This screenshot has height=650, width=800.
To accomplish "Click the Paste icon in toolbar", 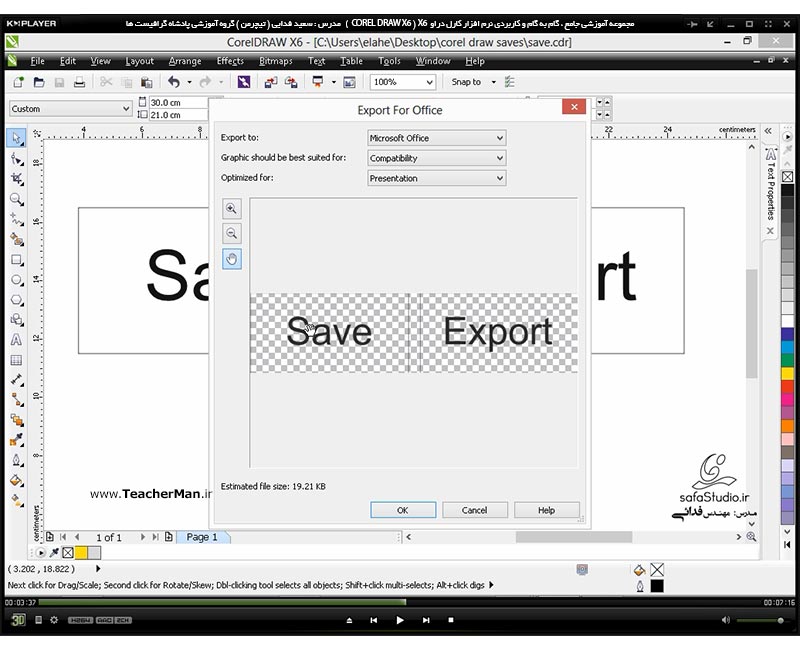I will click(146, 82).
